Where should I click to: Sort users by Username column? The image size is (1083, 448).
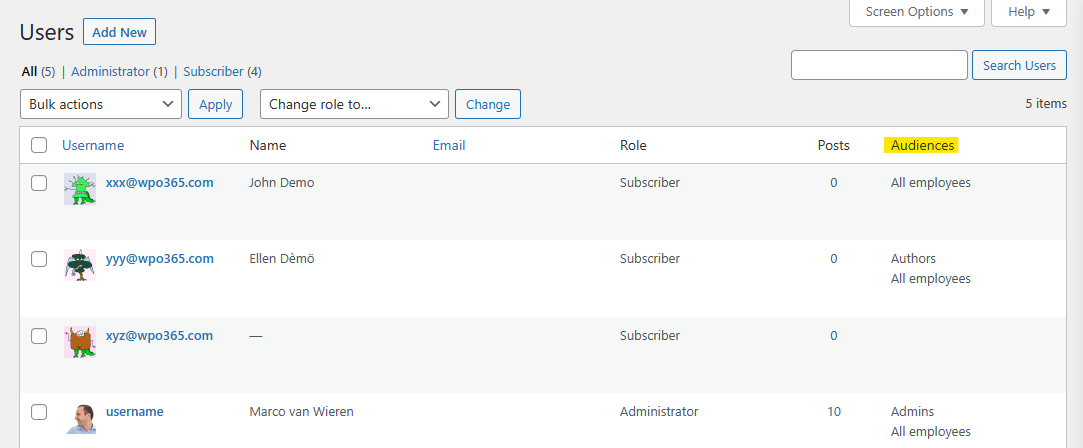coord(93,145)
